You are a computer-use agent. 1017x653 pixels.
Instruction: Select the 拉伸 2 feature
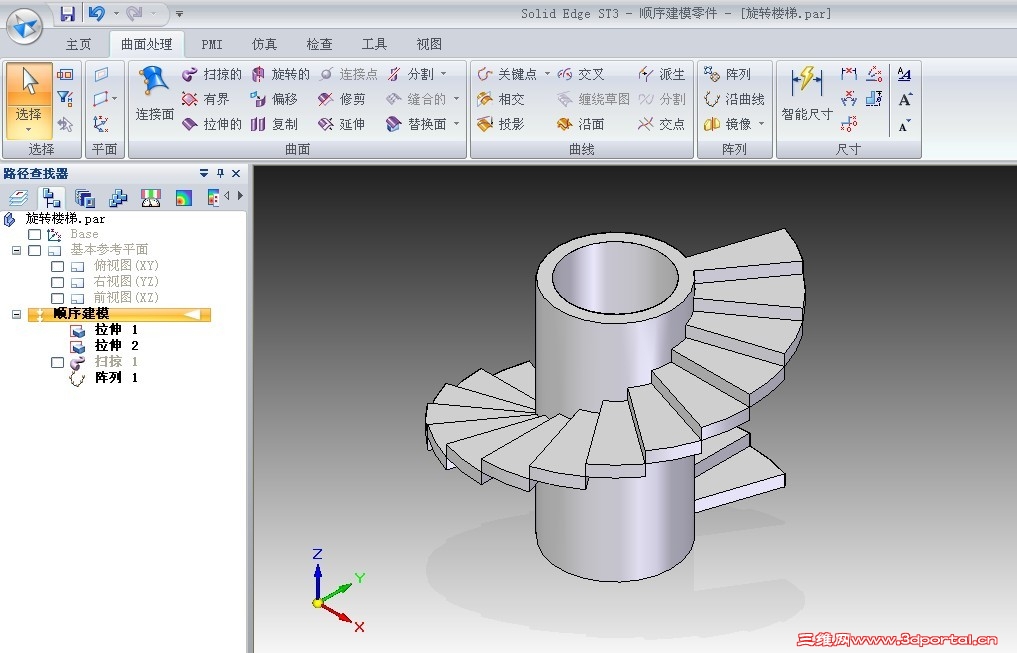coord(106,346)
